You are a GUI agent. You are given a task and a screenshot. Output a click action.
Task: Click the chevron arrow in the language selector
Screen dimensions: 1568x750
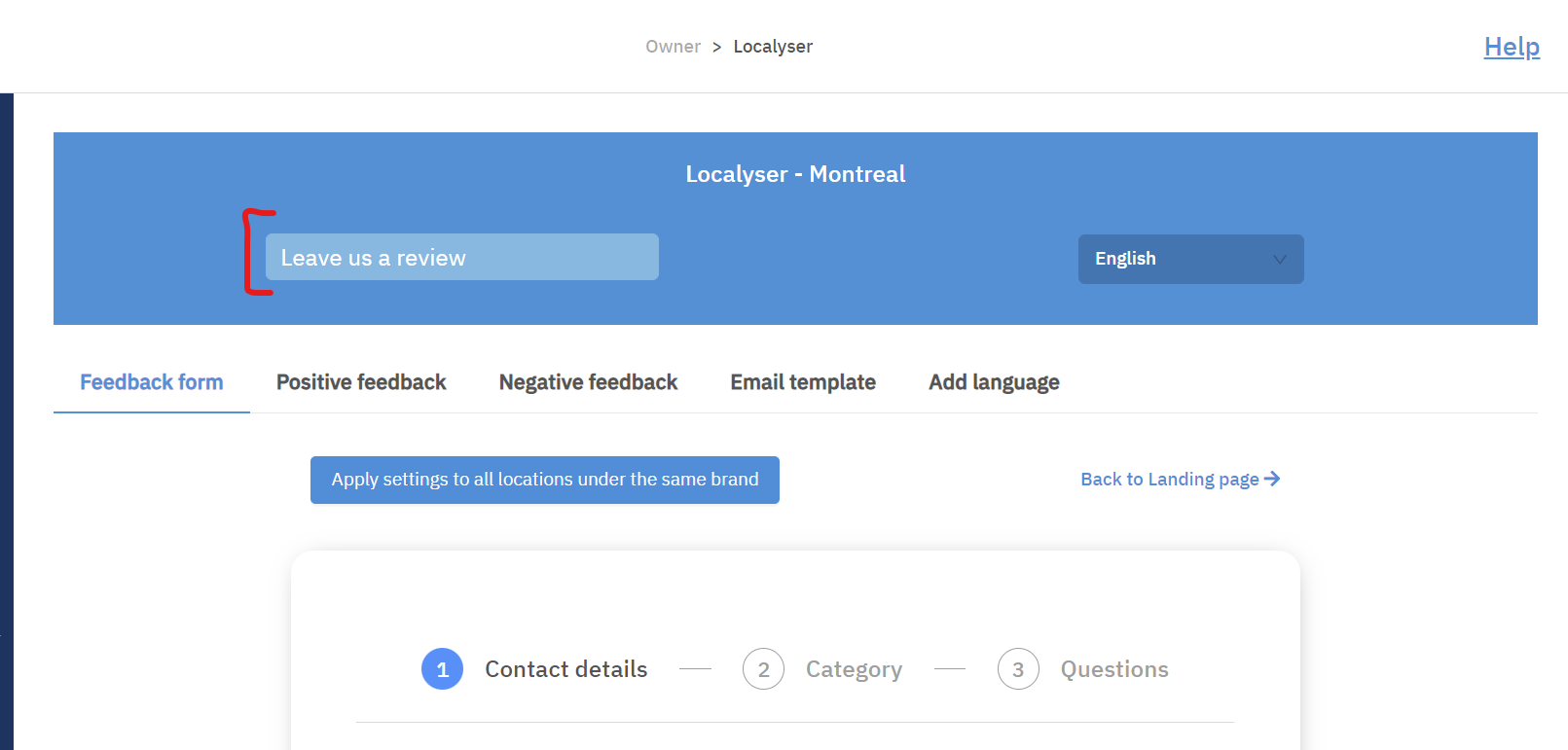1279,260
